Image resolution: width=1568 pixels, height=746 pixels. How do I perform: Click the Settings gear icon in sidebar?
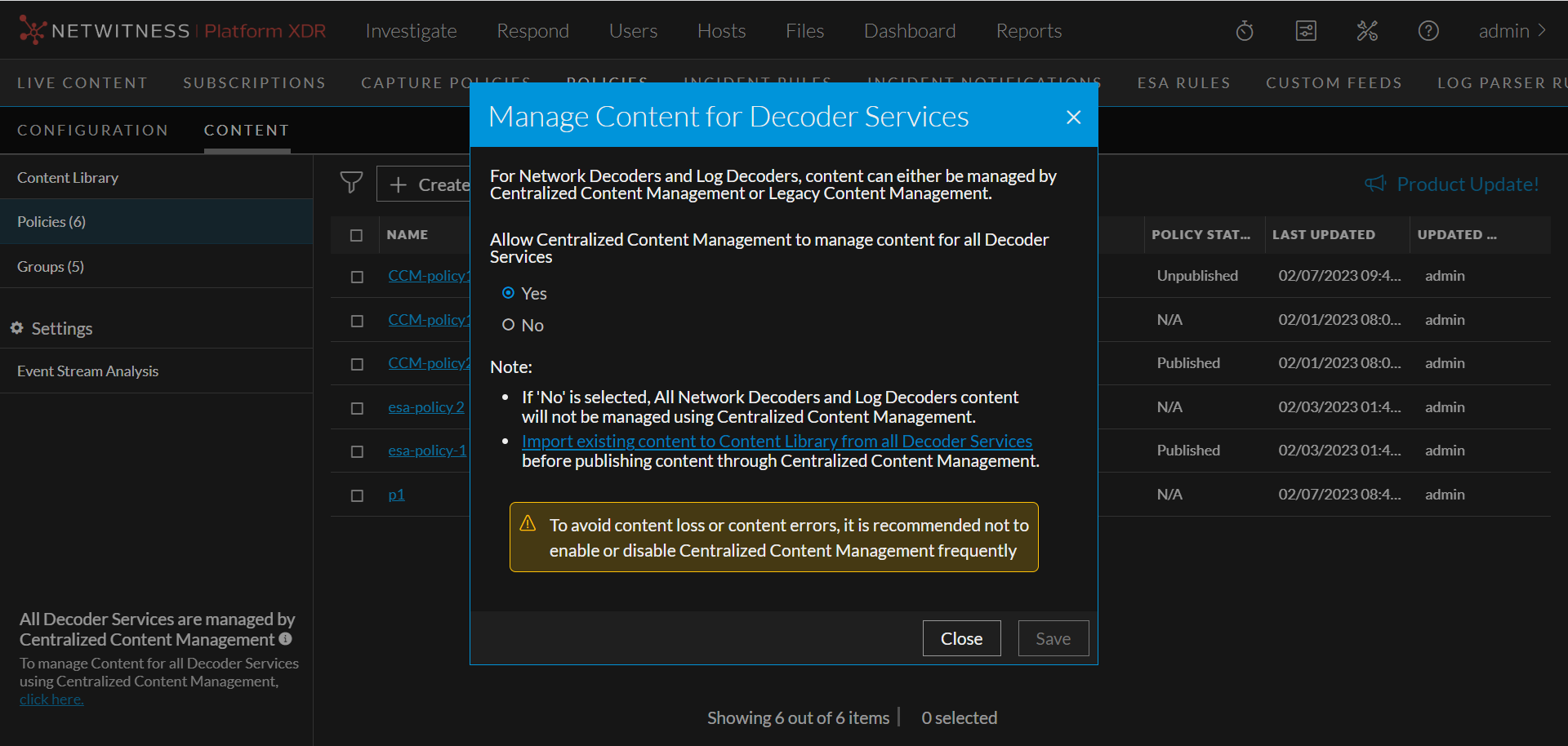(17, 328)
